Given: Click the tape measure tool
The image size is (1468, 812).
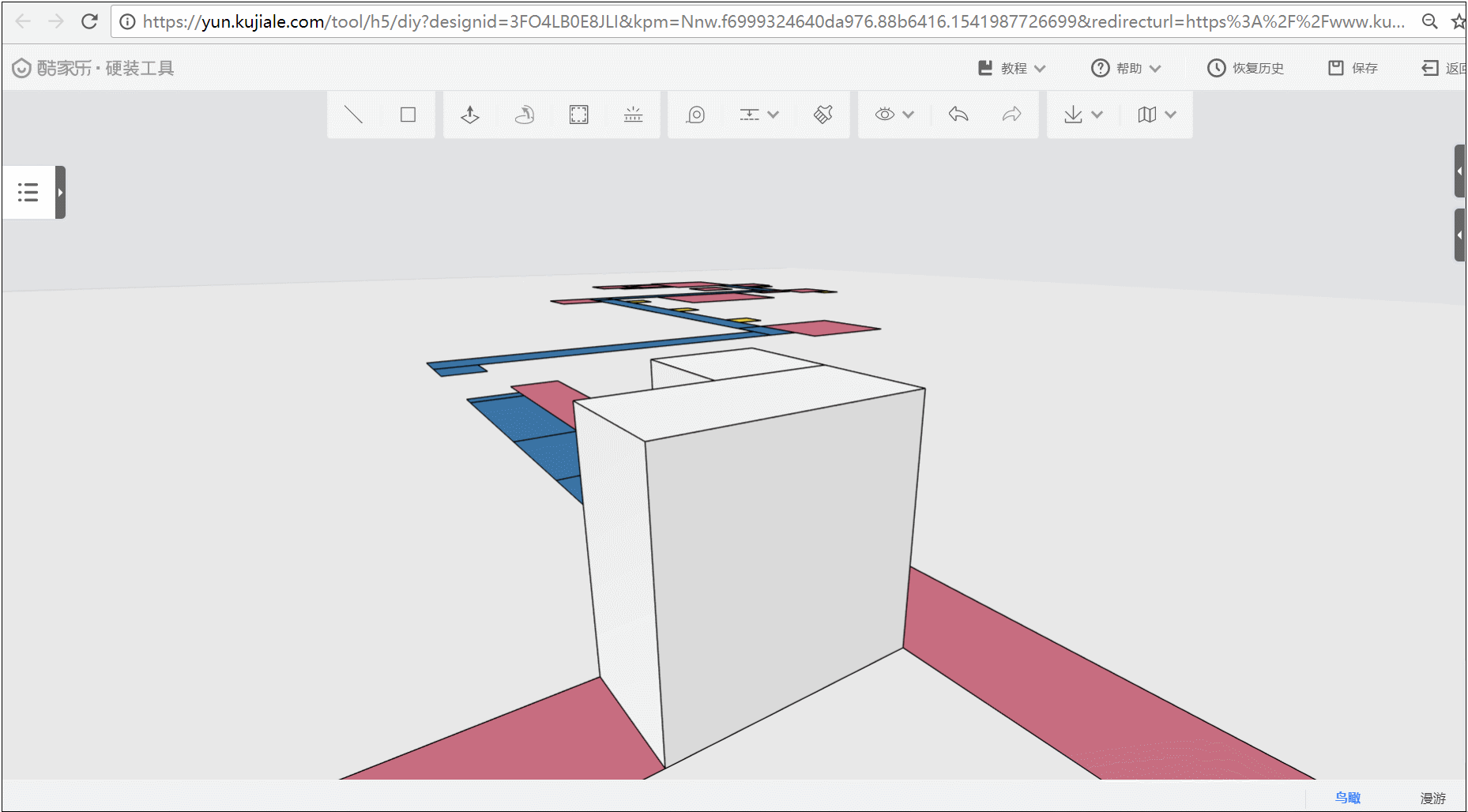Looking at the screenshot, I should click(695, 115).
